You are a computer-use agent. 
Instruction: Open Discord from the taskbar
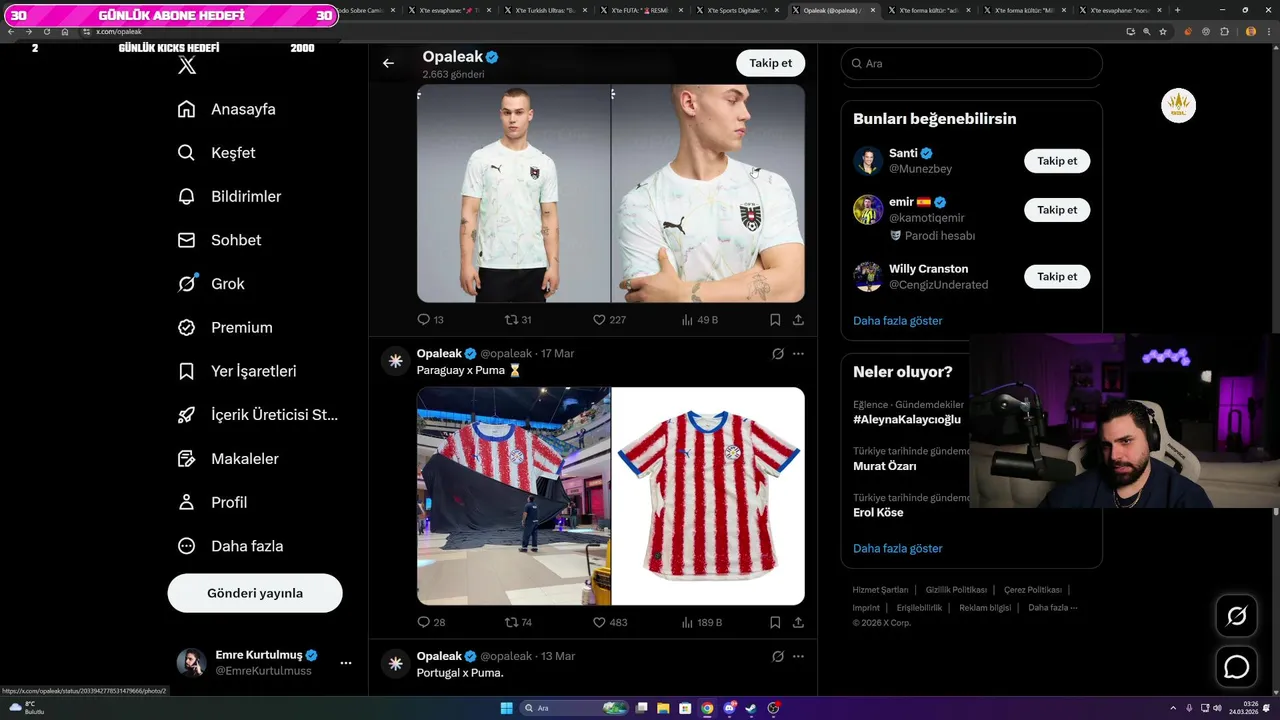point(730,708)
